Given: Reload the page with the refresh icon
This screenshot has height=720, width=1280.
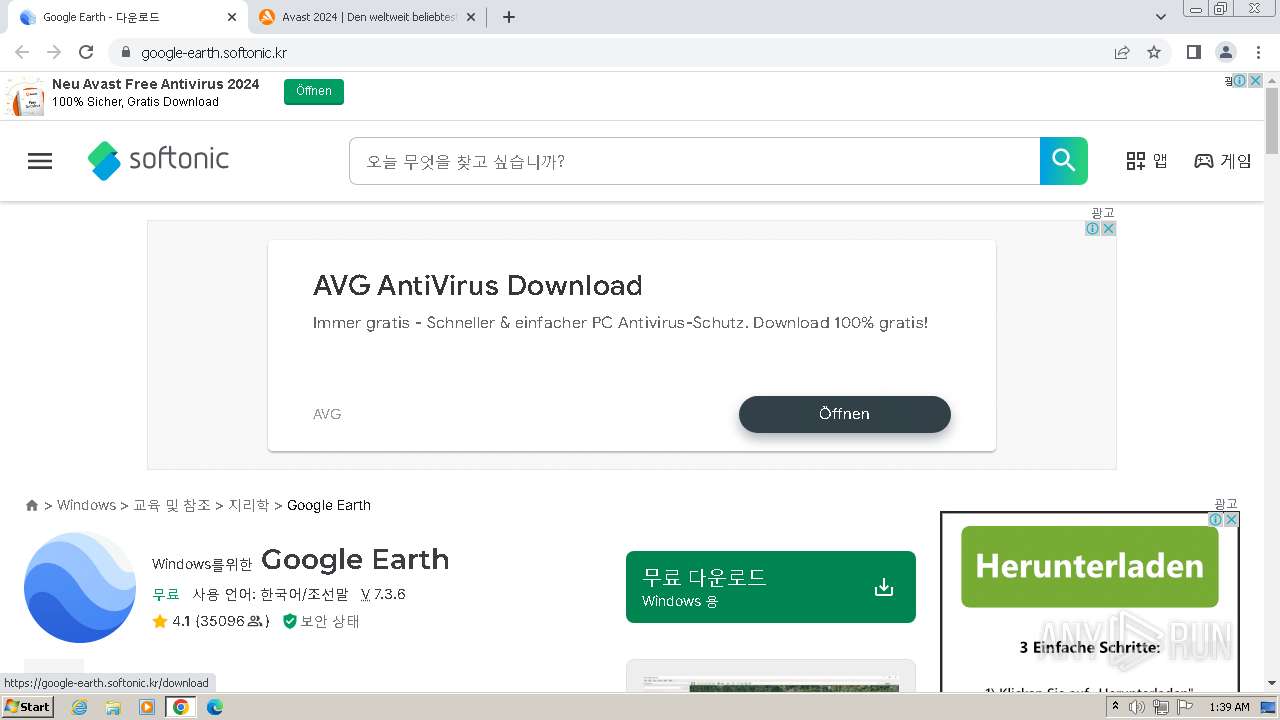Looking at the screenshot, I should click(86, 52).
